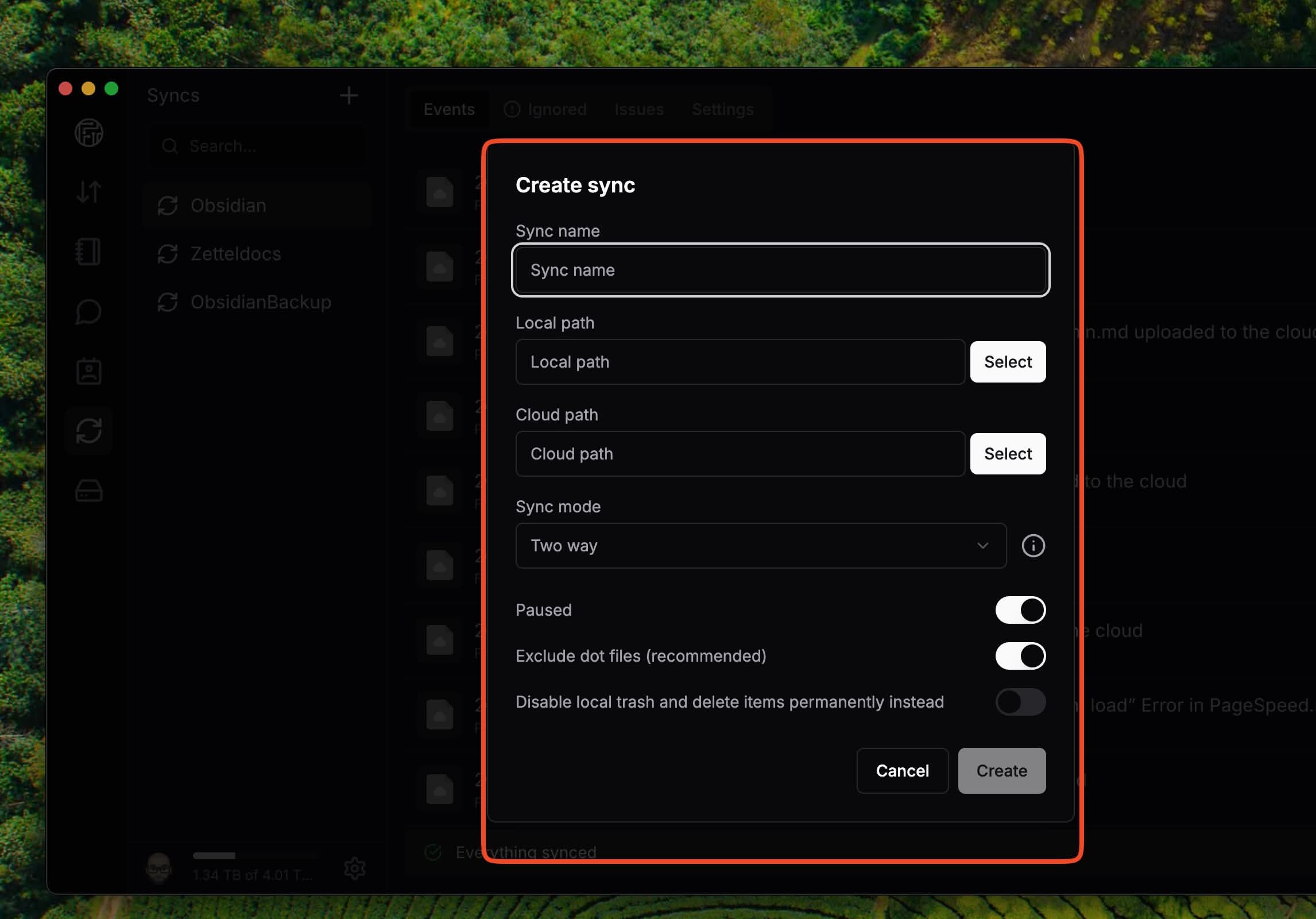Toggle the Paused switch
Image resolution: width=1316 pixels, height=919 pixels.
tap(1020, 610)
